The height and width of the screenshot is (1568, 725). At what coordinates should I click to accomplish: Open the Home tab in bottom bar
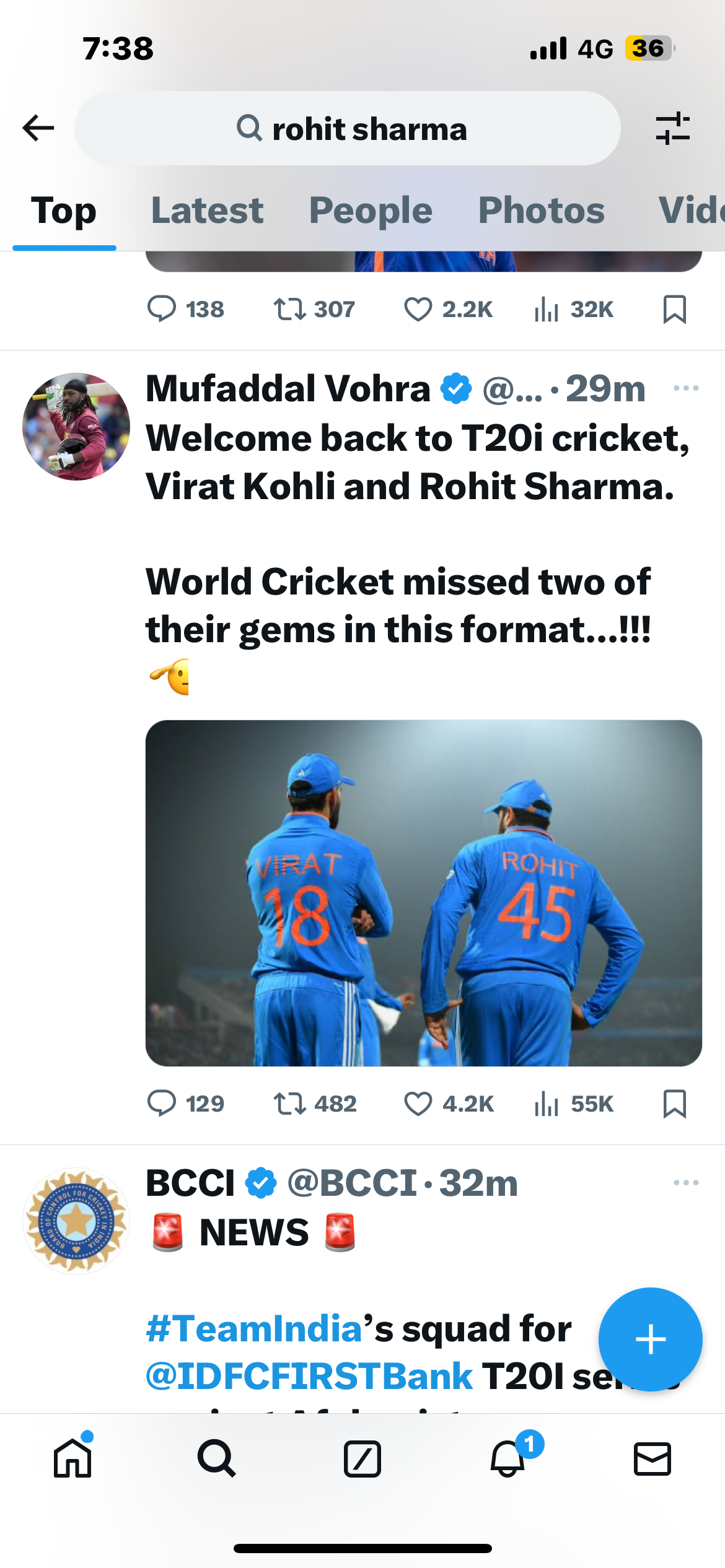[72, 1458]
